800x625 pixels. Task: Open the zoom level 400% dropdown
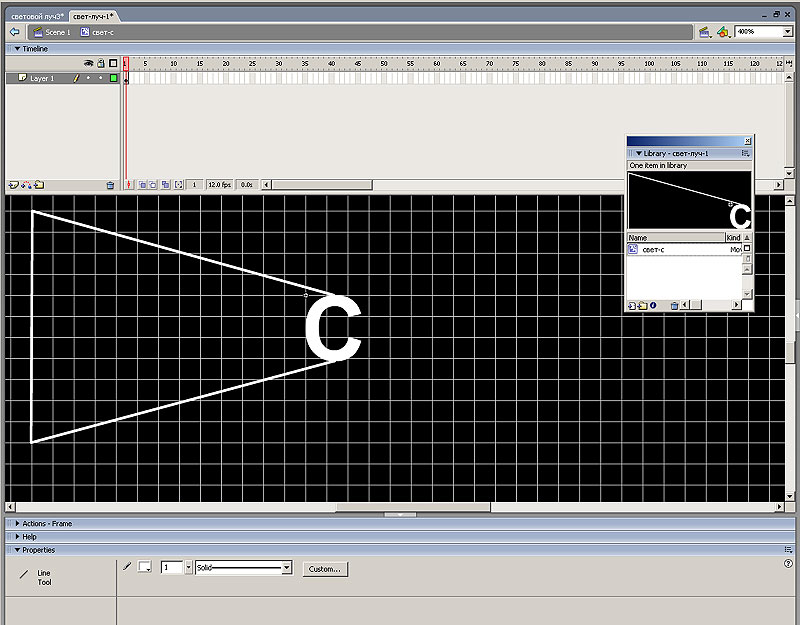point(787,32)
